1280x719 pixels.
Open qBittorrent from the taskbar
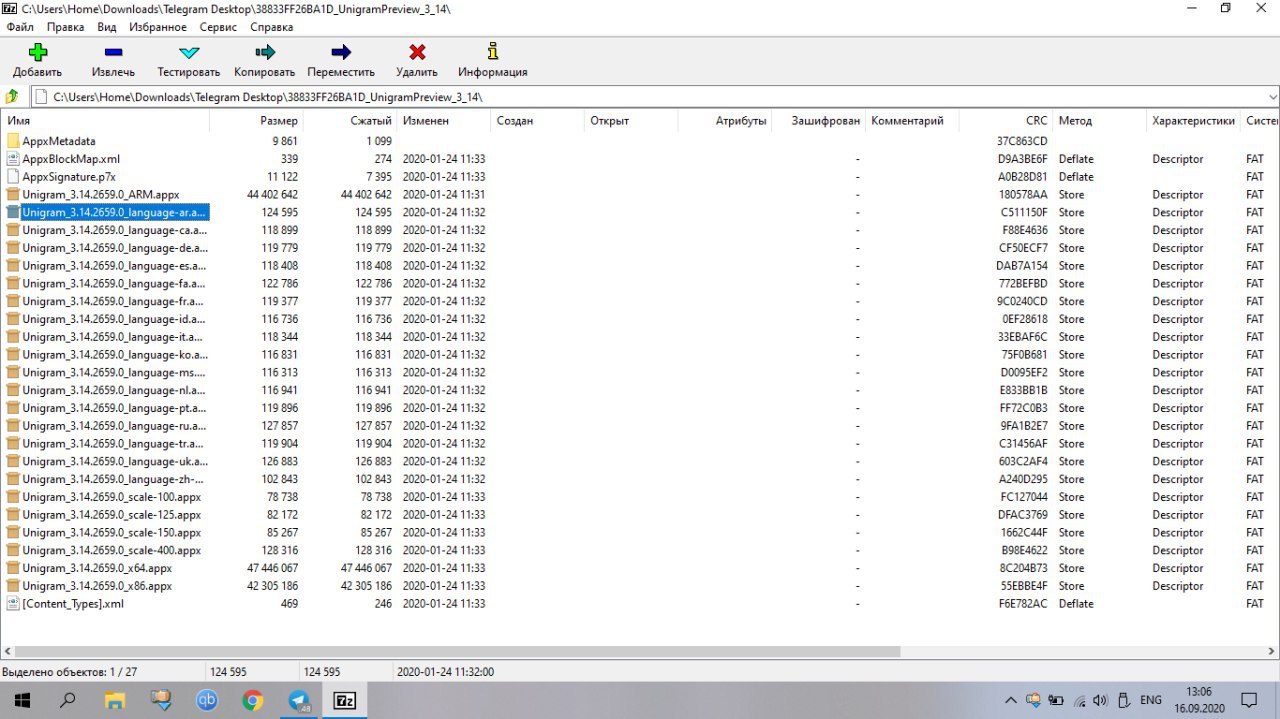coord(207,700)
